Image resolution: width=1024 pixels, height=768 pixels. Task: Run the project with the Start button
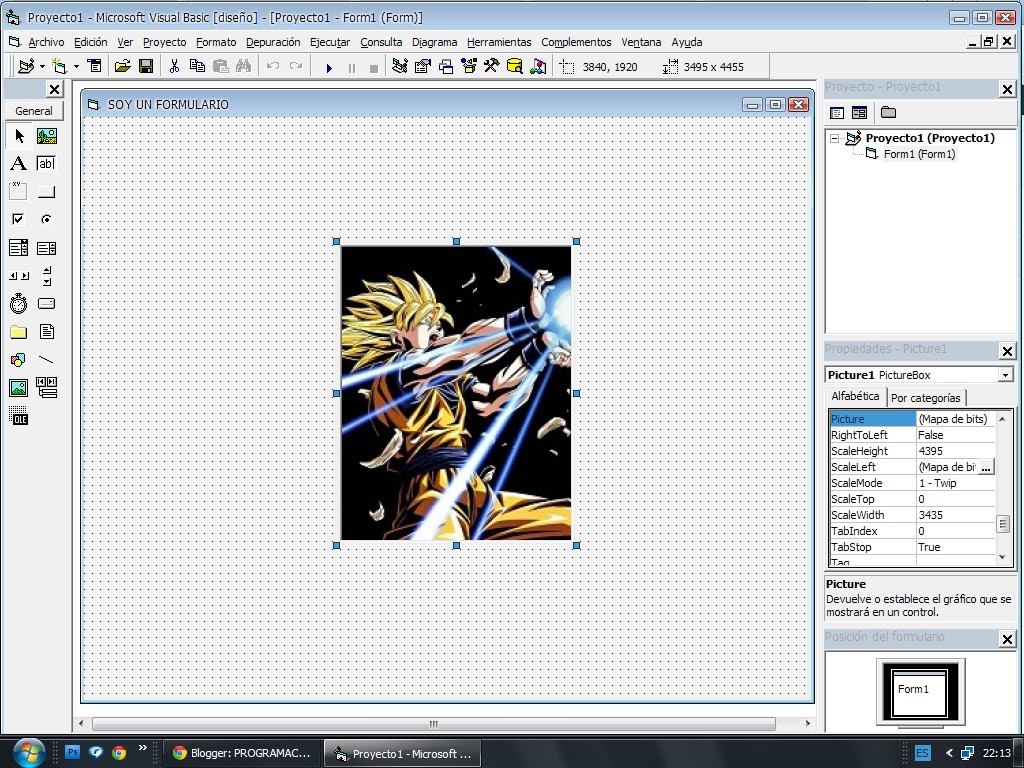pyautogui.click(x=329, y=67)
